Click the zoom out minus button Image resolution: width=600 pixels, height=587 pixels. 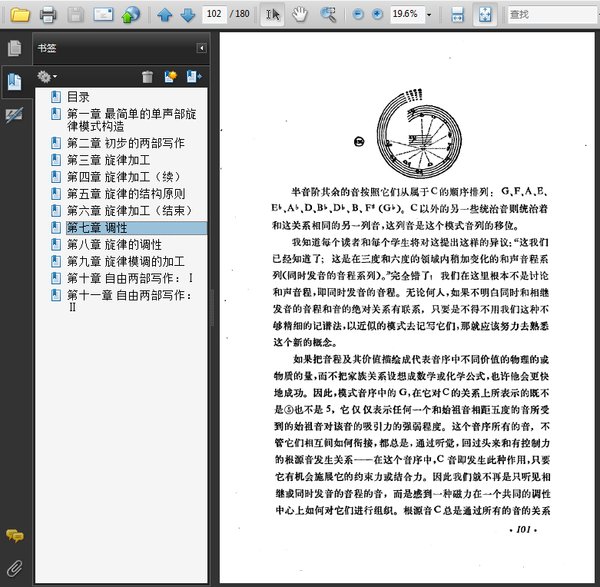(359, 15)
